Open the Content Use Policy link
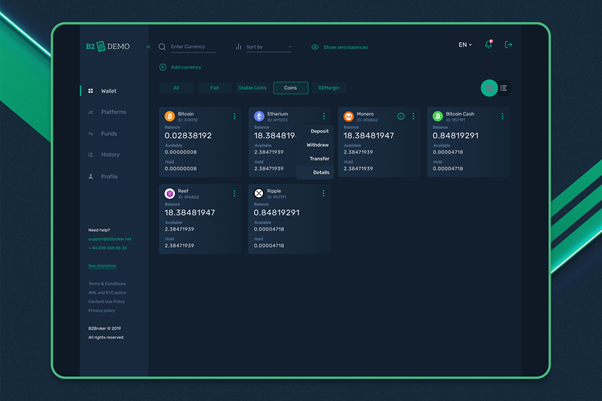This screenshot has width=602, height=401. 106,302
